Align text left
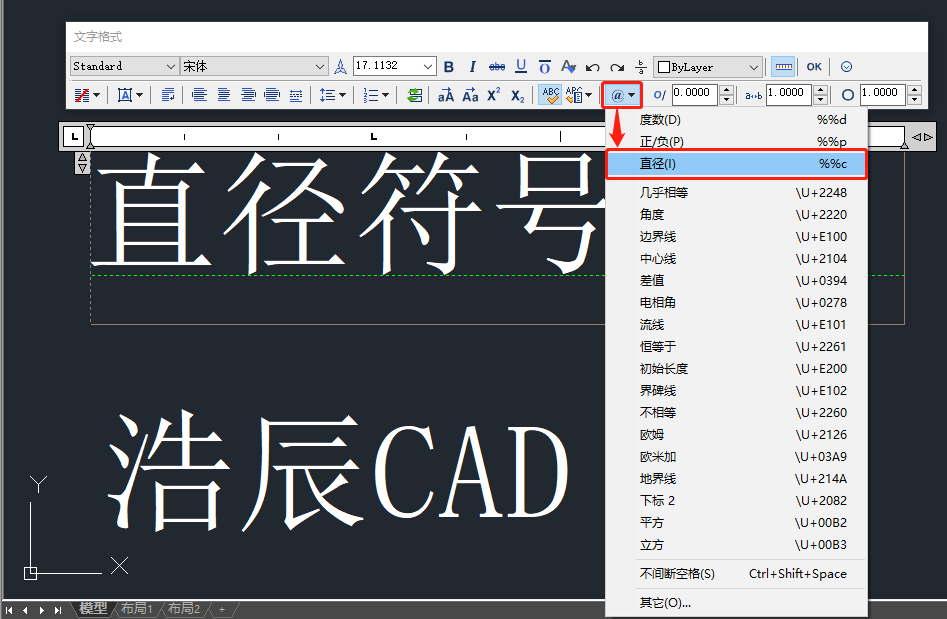 [199, 95]
